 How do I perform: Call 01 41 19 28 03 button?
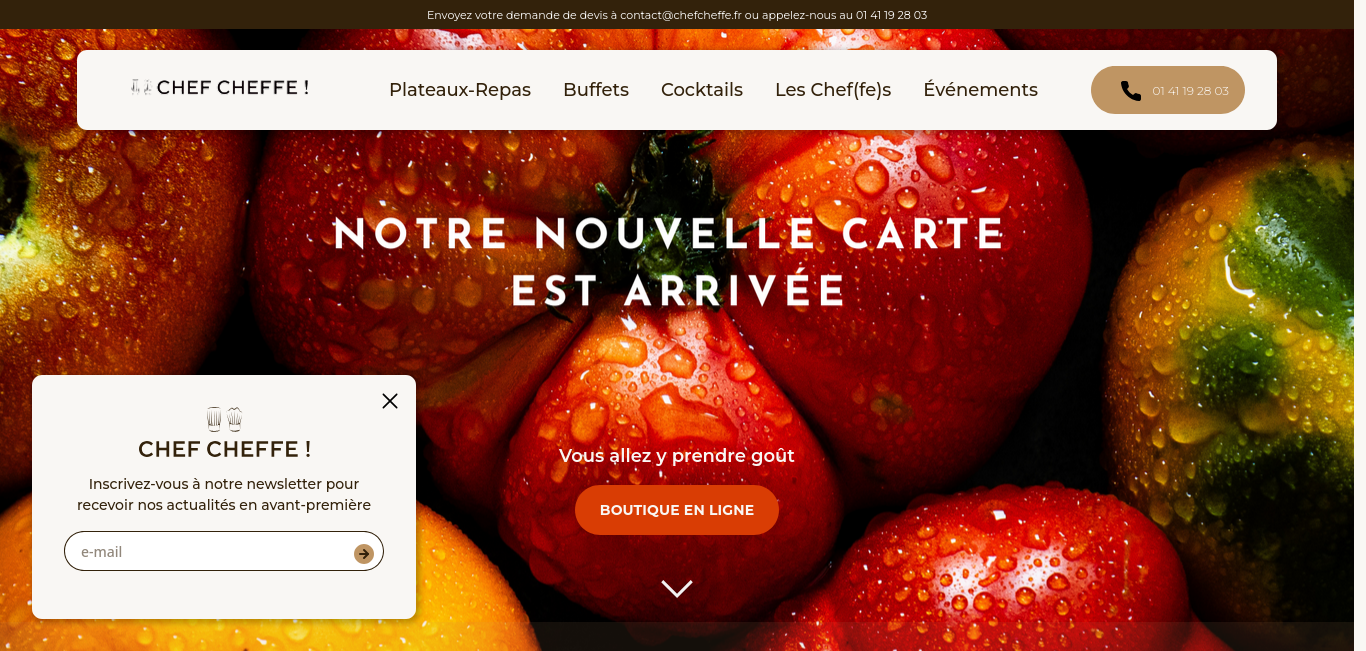coord(1168,90)
